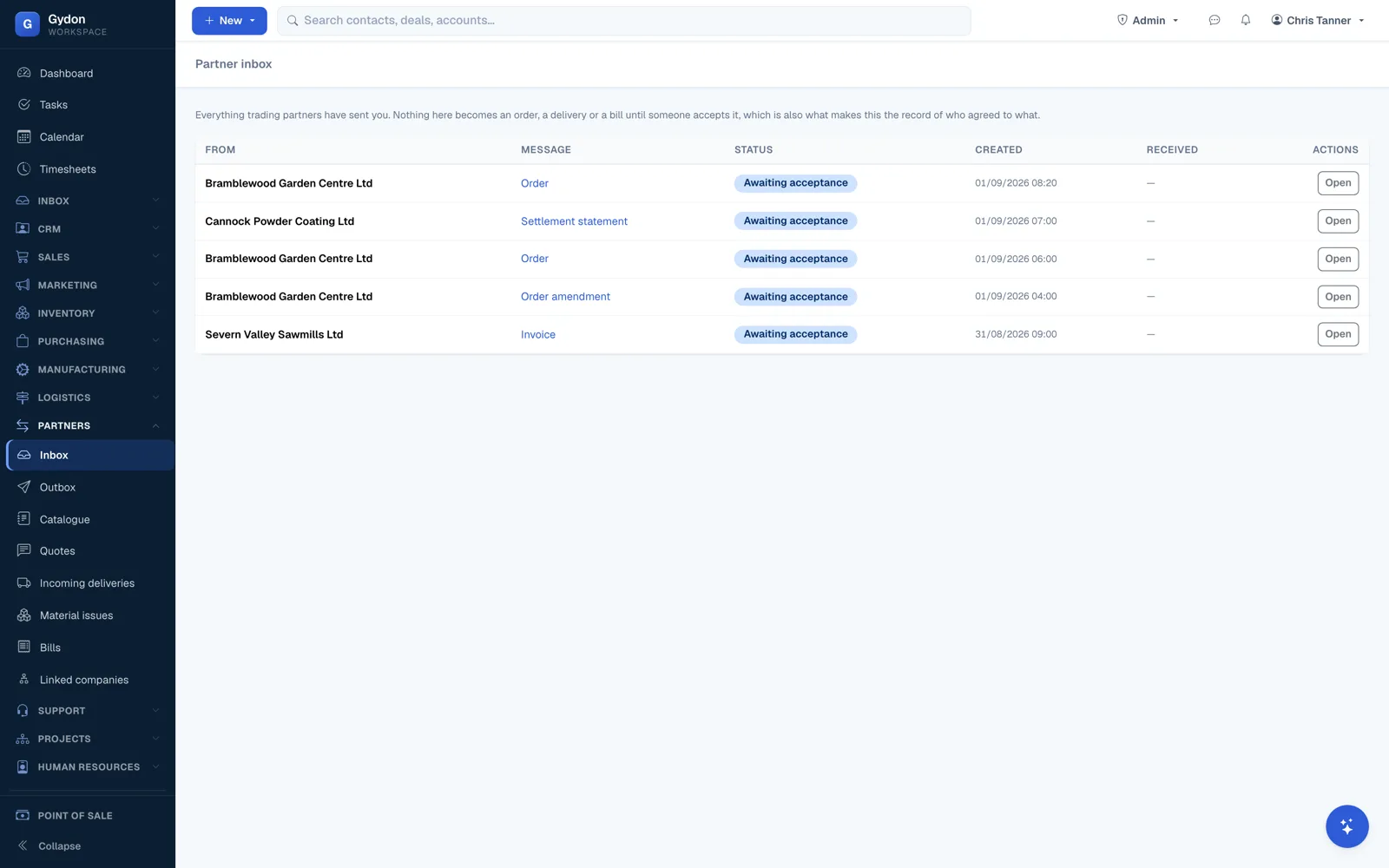Collapse the PARTNERS section chevron

155,425
